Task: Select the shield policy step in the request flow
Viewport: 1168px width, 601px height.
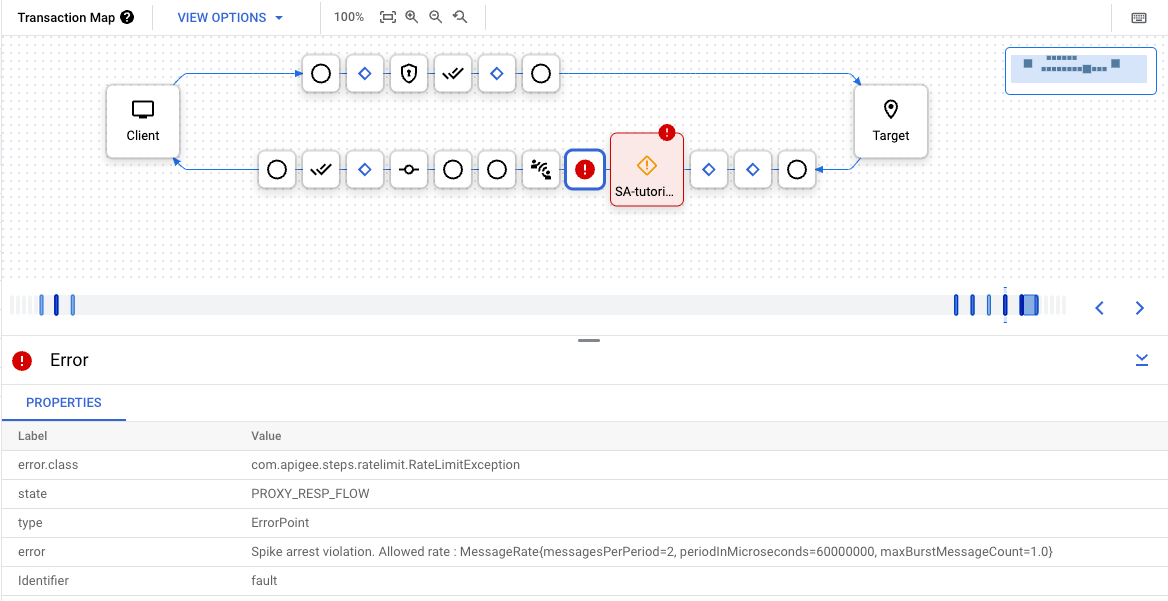Action: (x=408, y=73)
